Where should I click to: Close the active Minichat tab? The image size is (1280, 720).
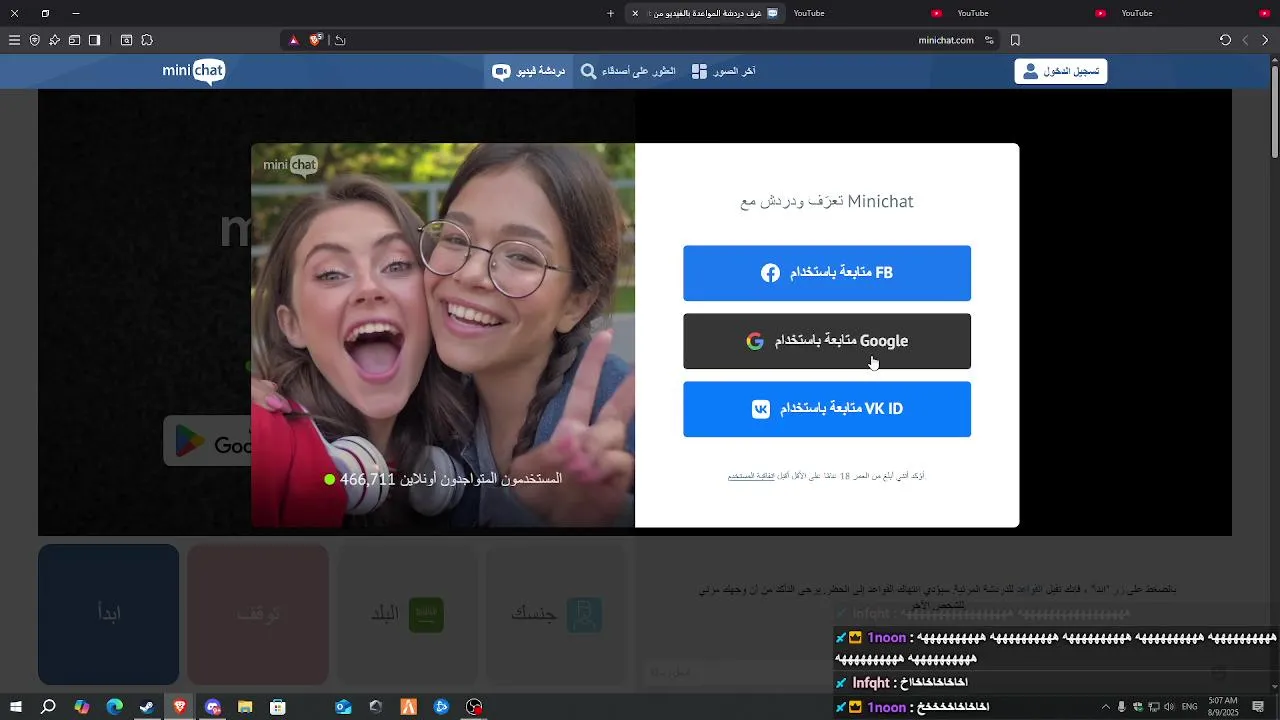click(x=634, y=13)
